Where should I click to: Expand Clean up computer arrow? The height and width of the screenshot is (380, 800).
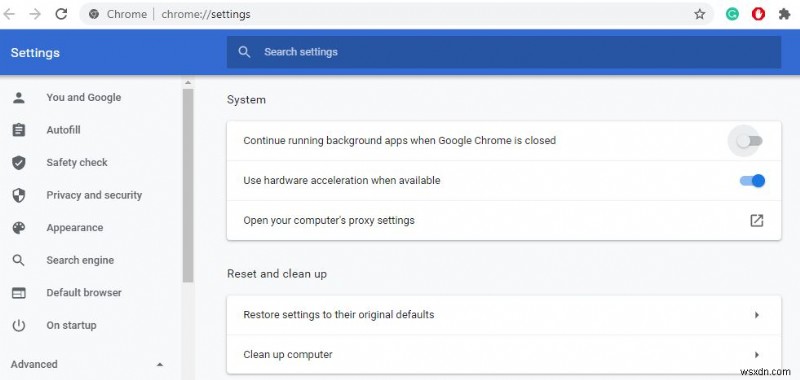[757, 354]
